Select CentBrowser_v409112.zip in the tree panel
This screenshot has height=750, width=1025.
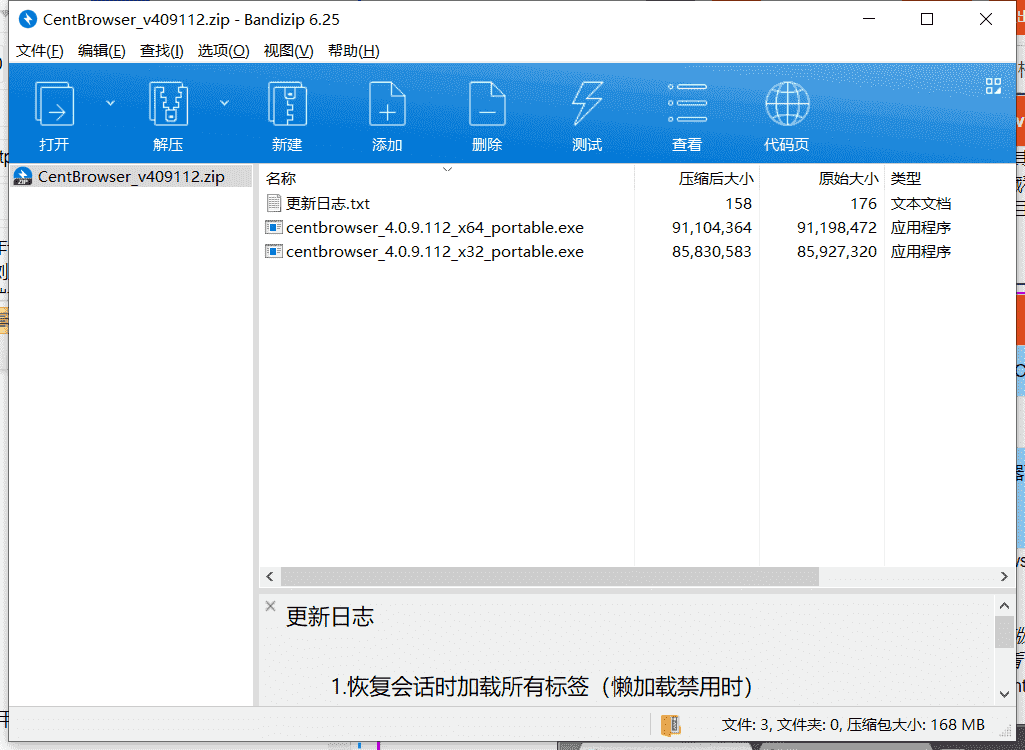coord(131,177)
